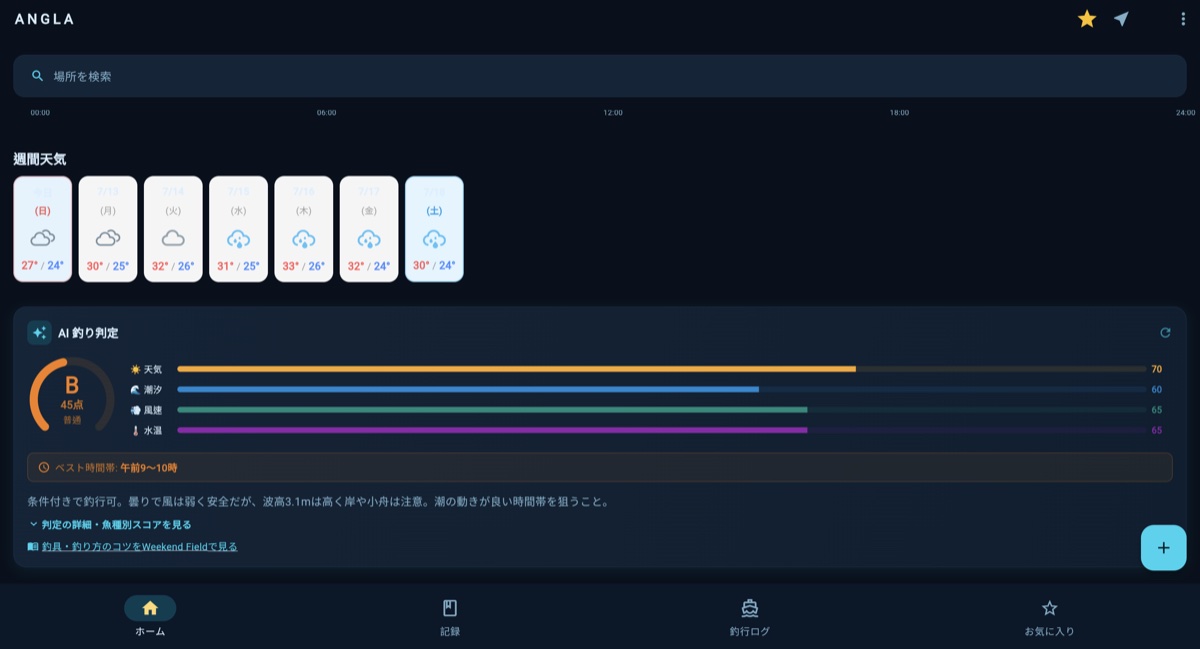This screenshot has width=1200, height=649.
Task: Click the orange 天気 score bar
Action: click(x=662, y=369)
